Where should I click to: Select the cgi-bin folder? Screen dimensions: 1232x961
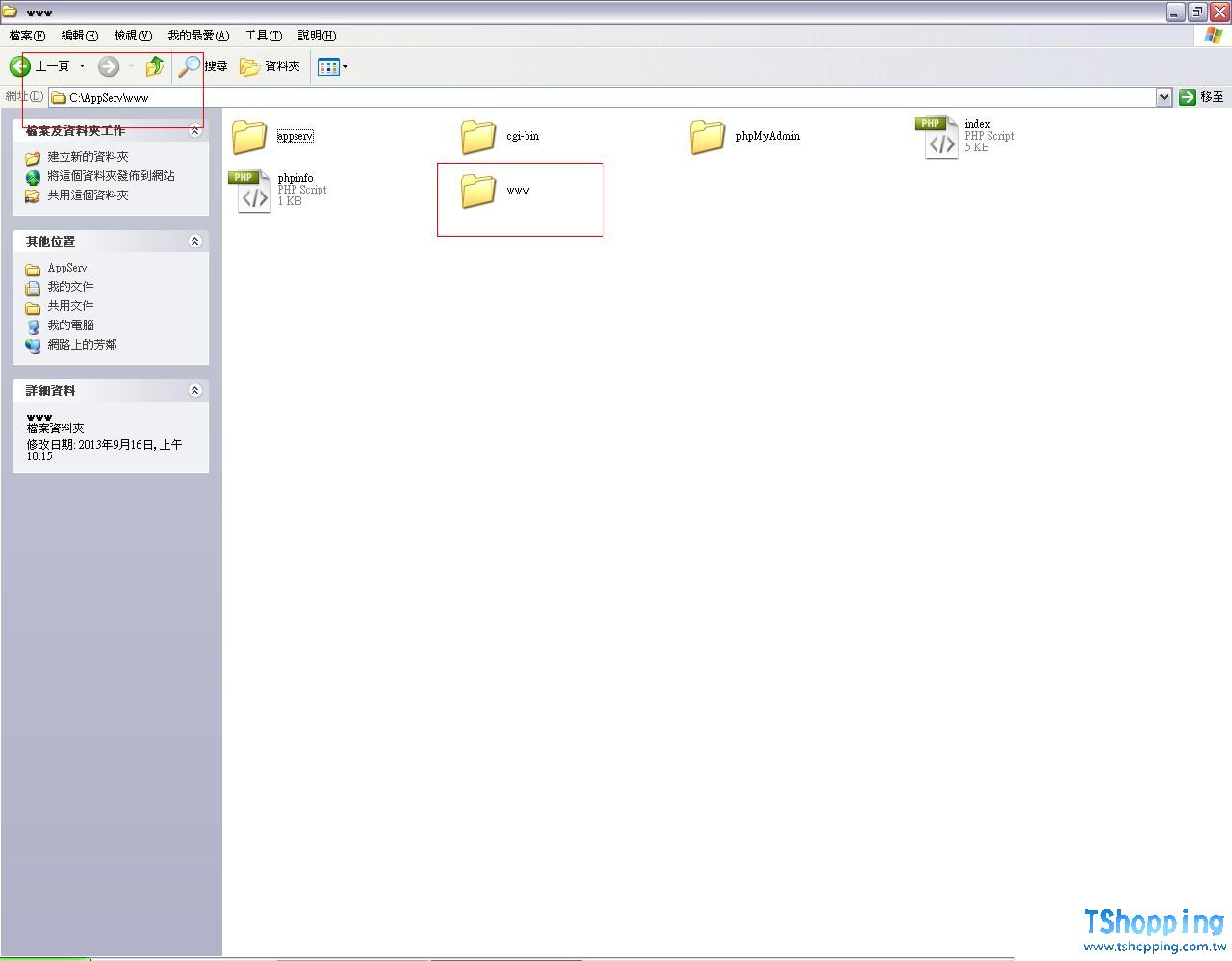point(478,137)
